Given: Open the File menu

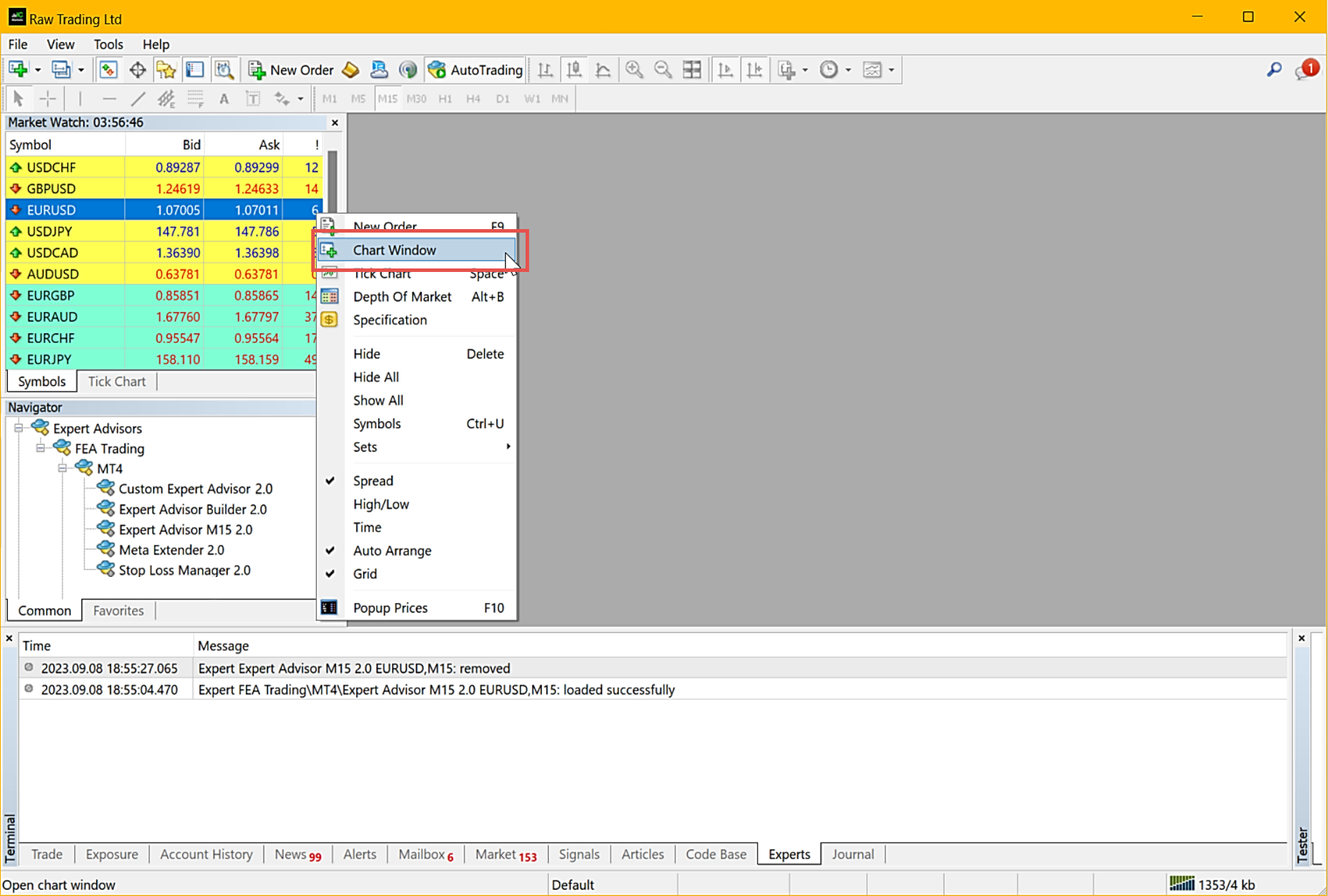Looking at the screenshot, I should (x=18, y=44).
